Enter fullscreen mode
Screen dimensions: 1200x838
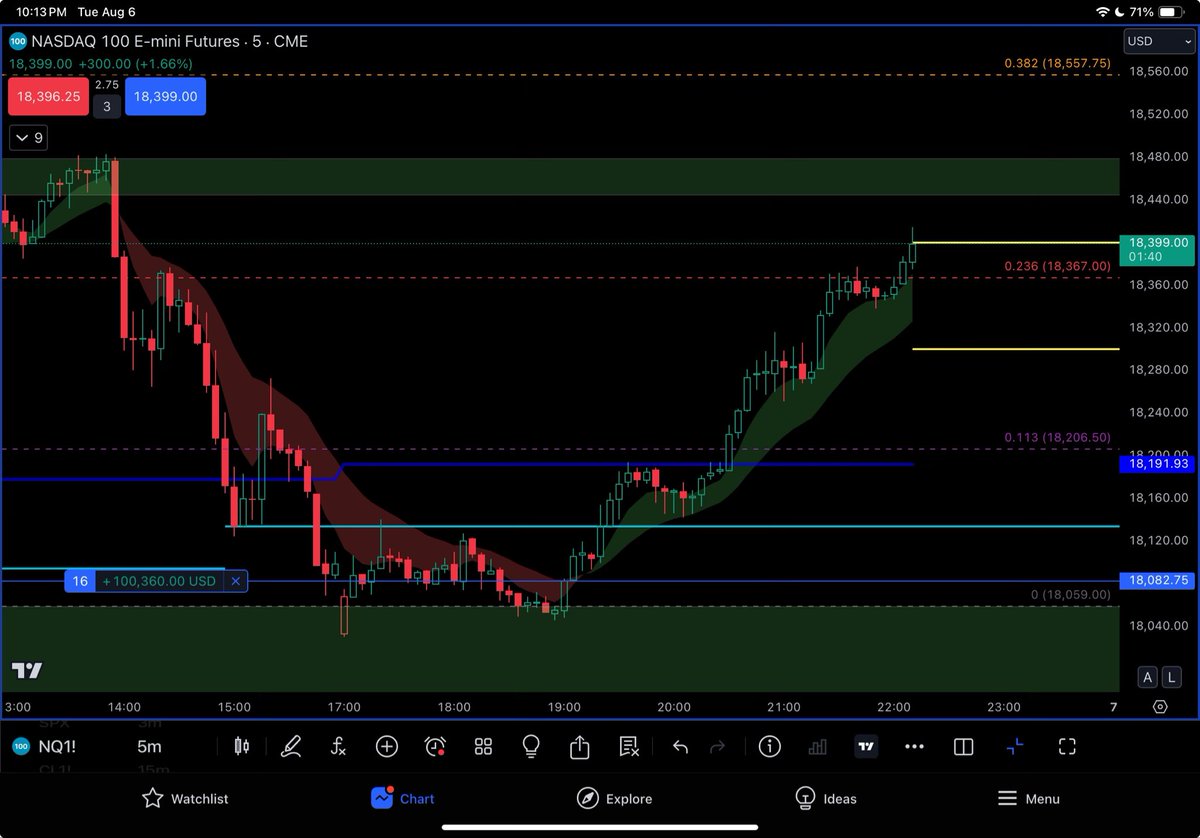click(1066, 746)
